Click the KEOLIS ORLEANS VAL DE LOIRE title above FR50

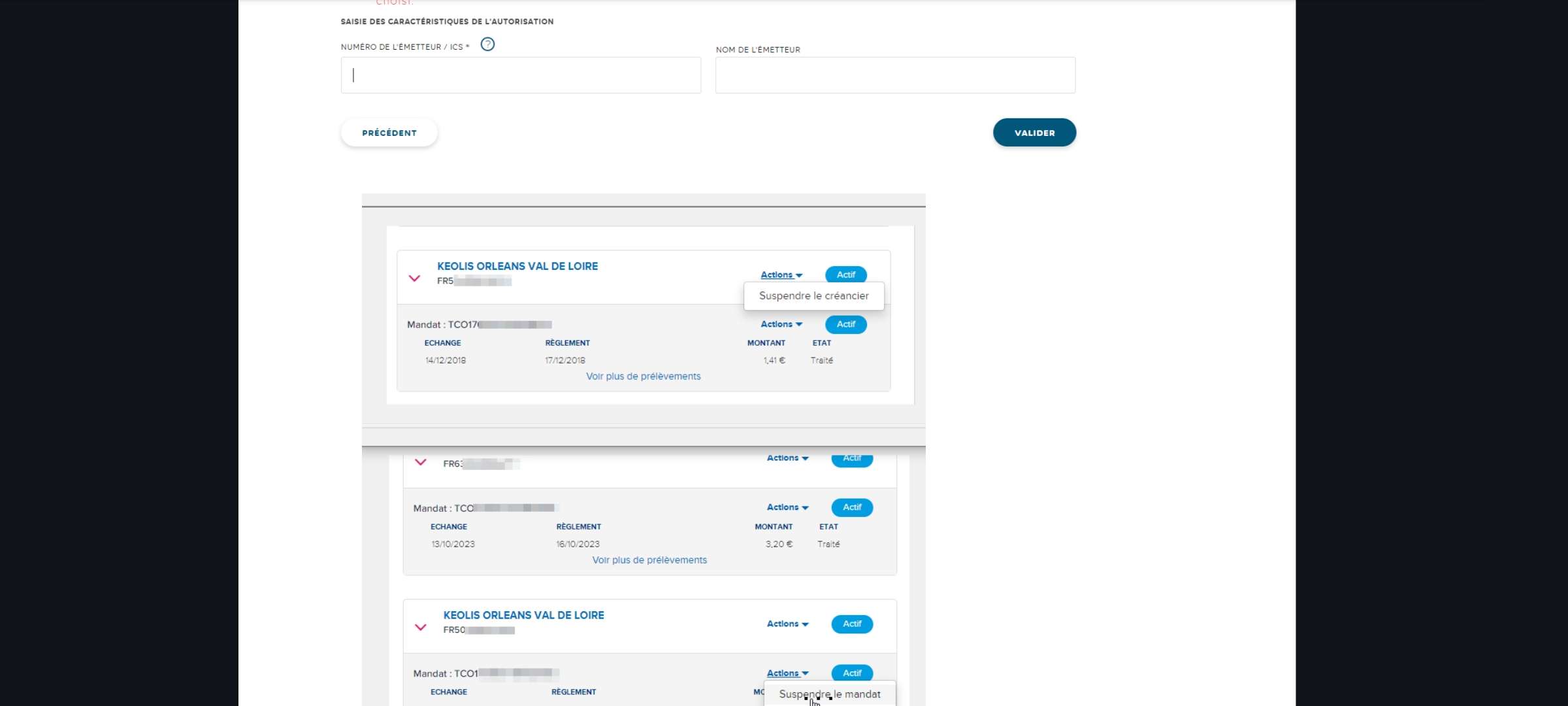[524, 615]
